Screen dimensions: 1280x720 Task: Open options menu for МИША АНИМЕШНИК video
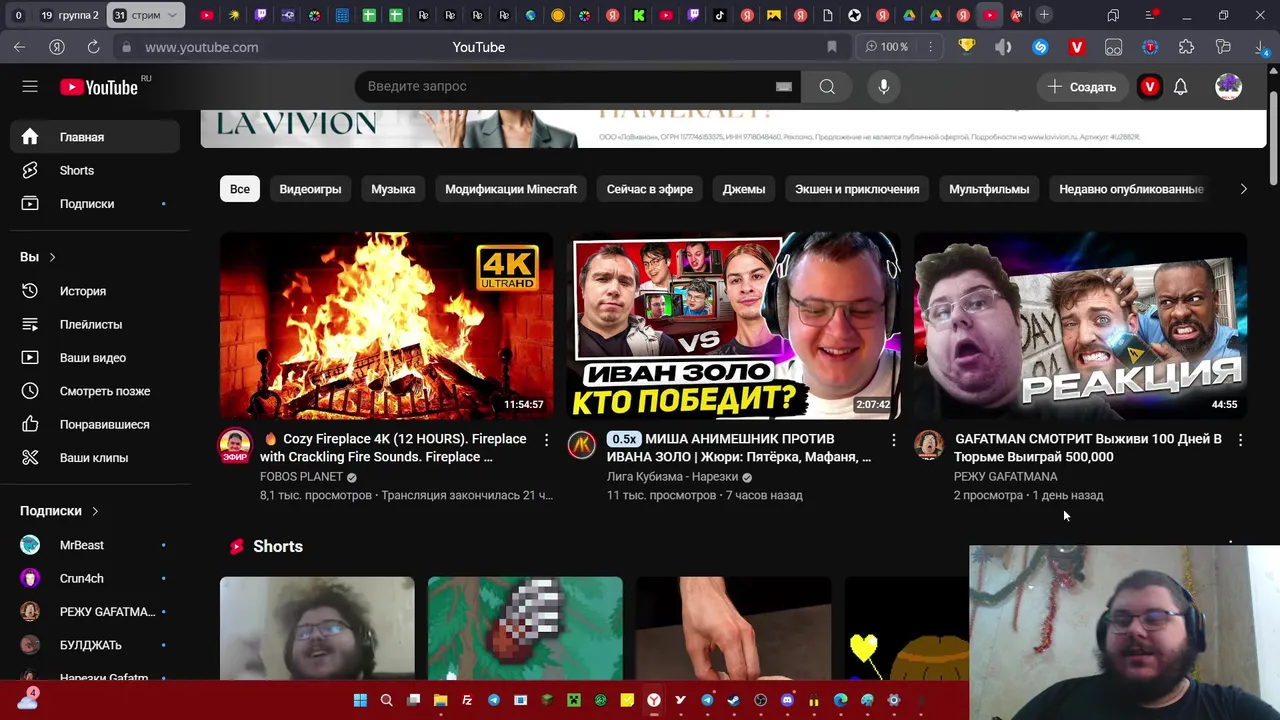click(893, 440)
